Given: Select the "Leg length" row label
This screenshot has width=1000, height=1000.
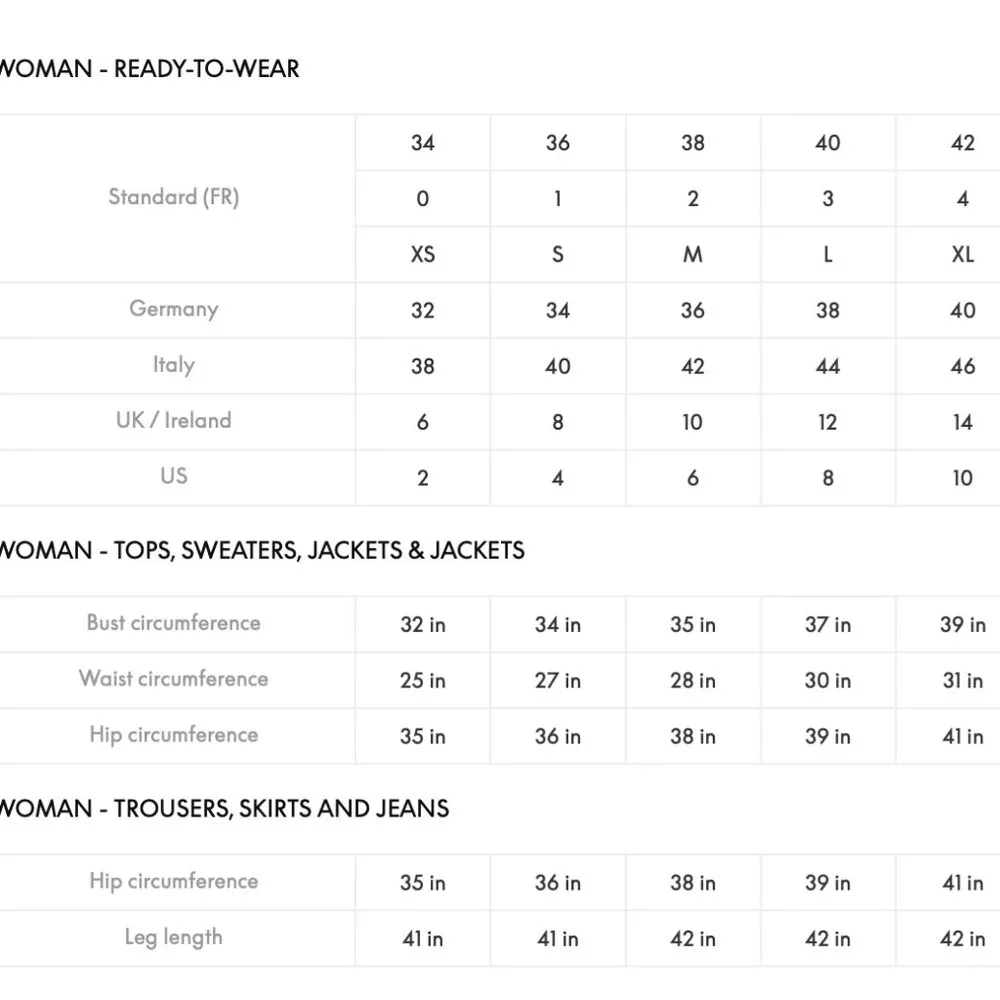Looking at the screenshot, I should (174, 938).
